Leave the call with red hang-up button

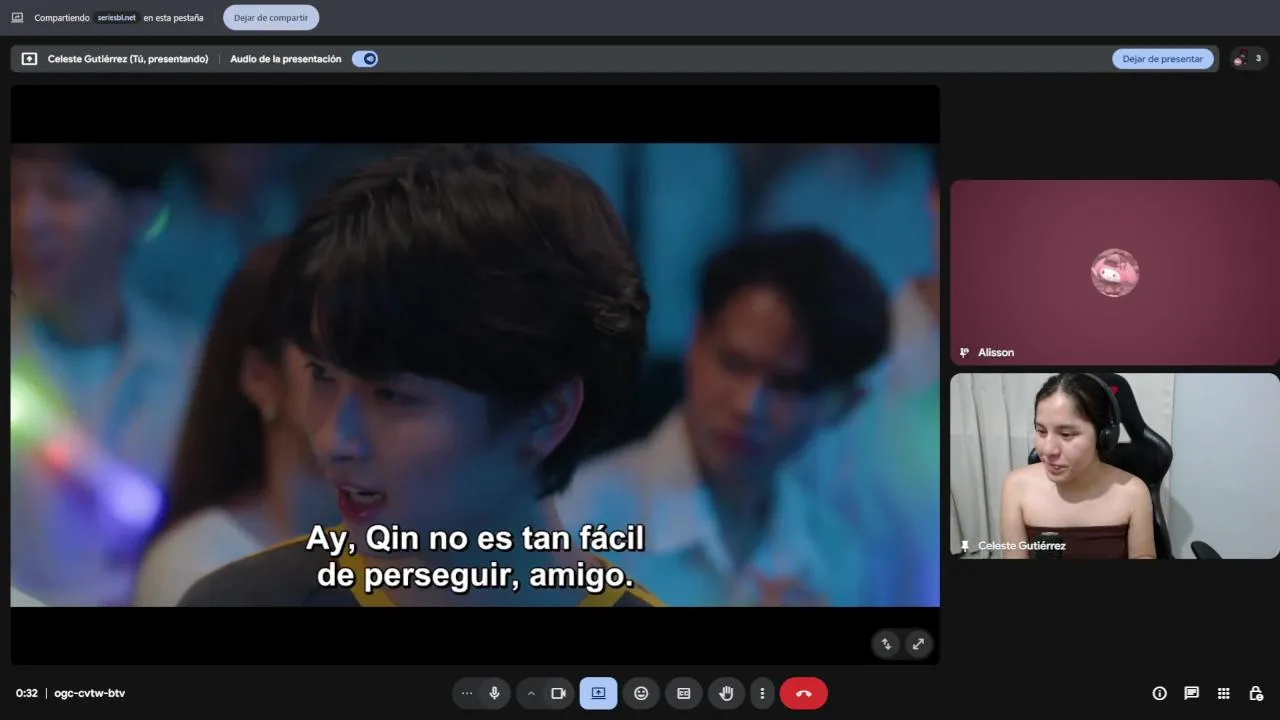803,693
